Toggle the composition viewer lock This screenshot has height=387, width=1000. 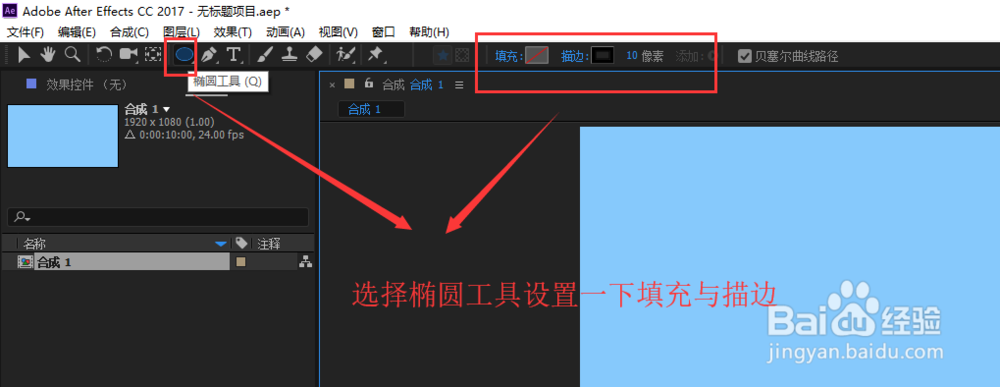pyautogui.click(x=368, y=83)
